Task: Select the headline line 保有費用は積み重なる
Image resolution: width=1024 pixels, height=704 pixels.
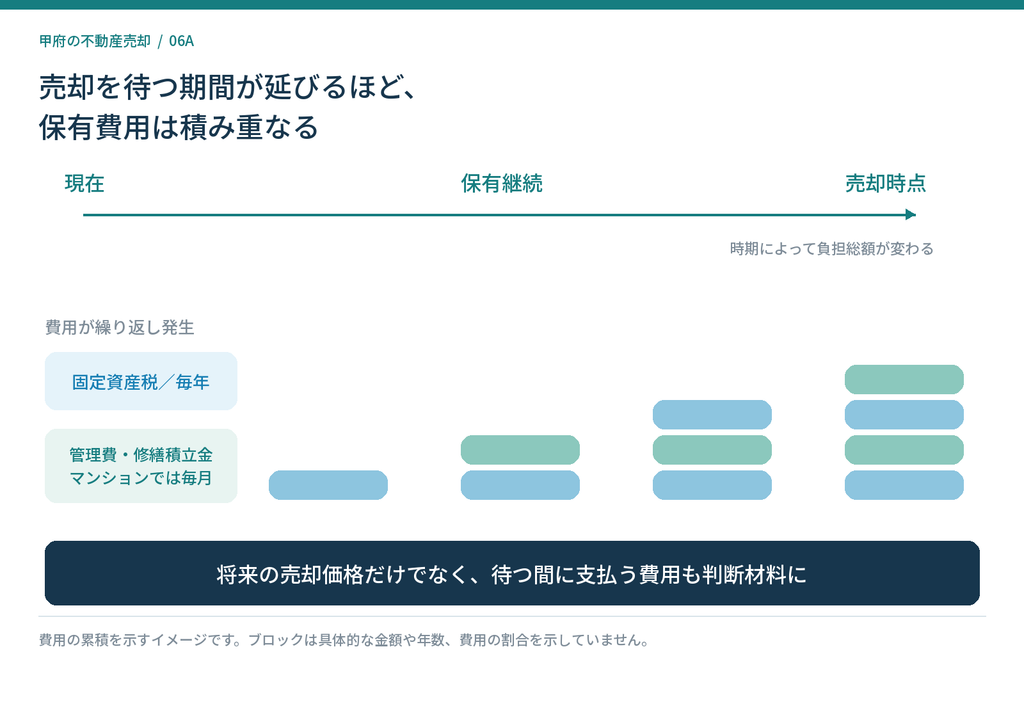Action: (x=178, y=127)
